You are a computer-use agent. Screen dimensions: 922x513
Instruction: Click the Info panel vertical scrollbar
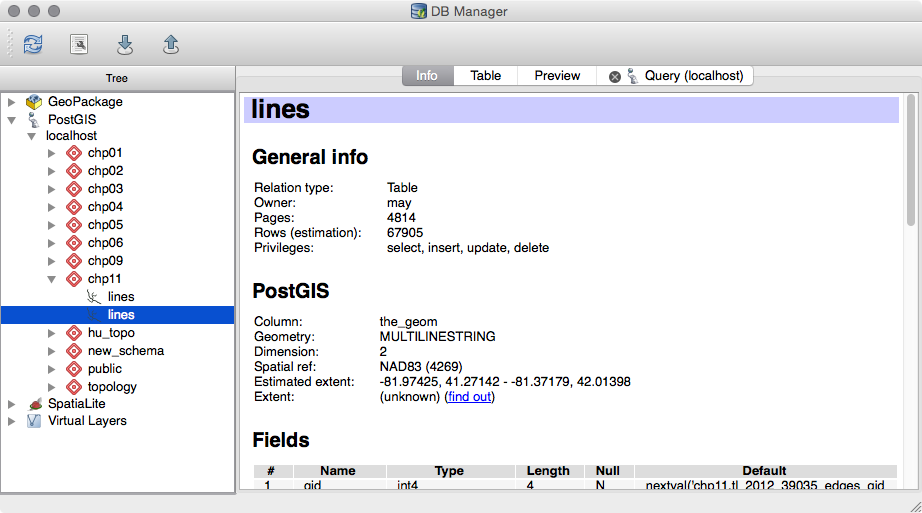(910, 160)
